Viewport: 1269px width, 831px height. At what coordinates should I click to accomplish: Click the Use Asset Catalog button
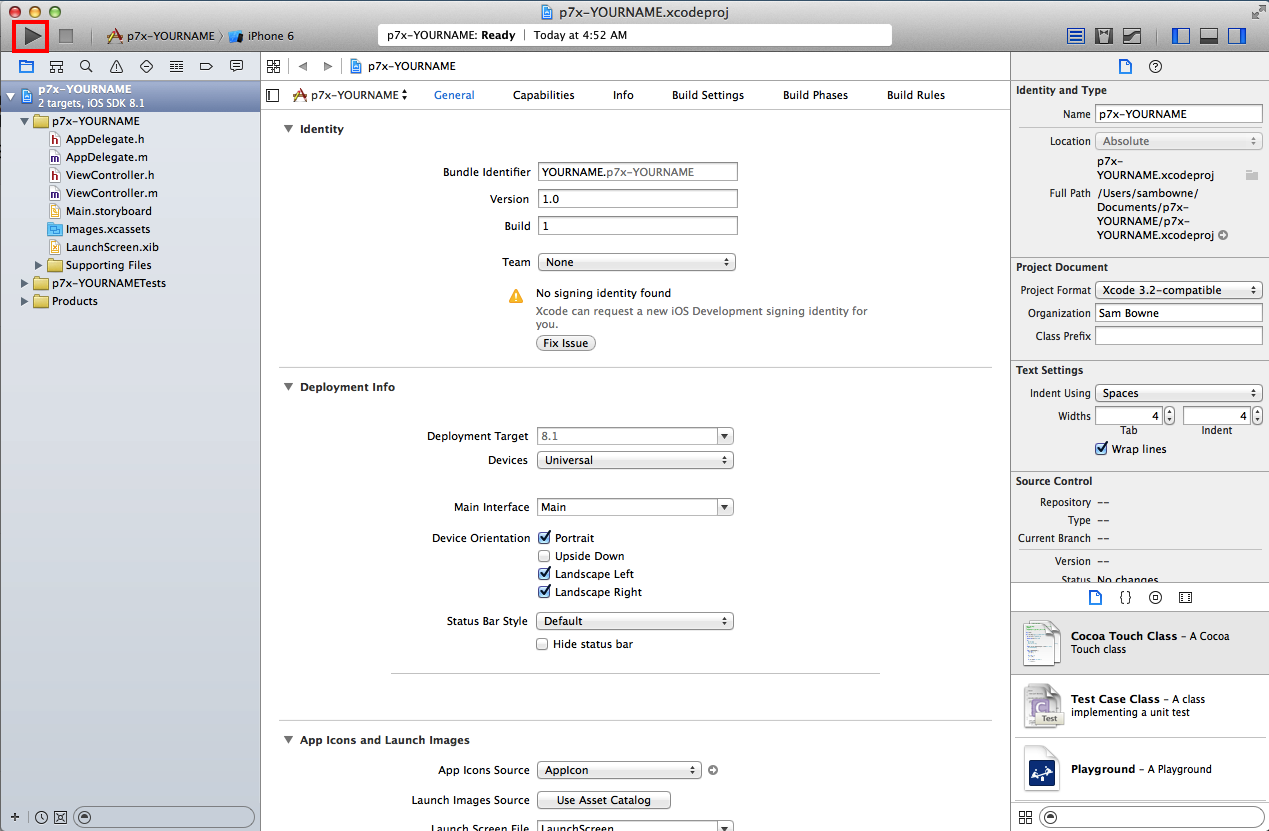604,800
